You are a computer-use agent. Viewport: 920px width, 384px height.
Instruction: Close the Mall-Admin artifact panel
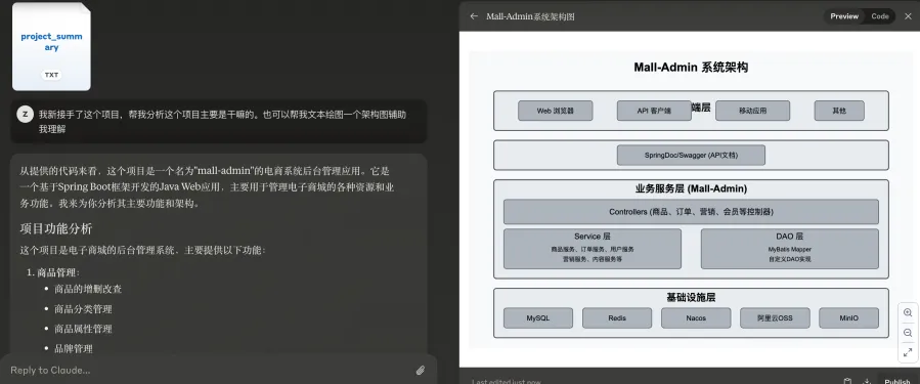[908, 16]
